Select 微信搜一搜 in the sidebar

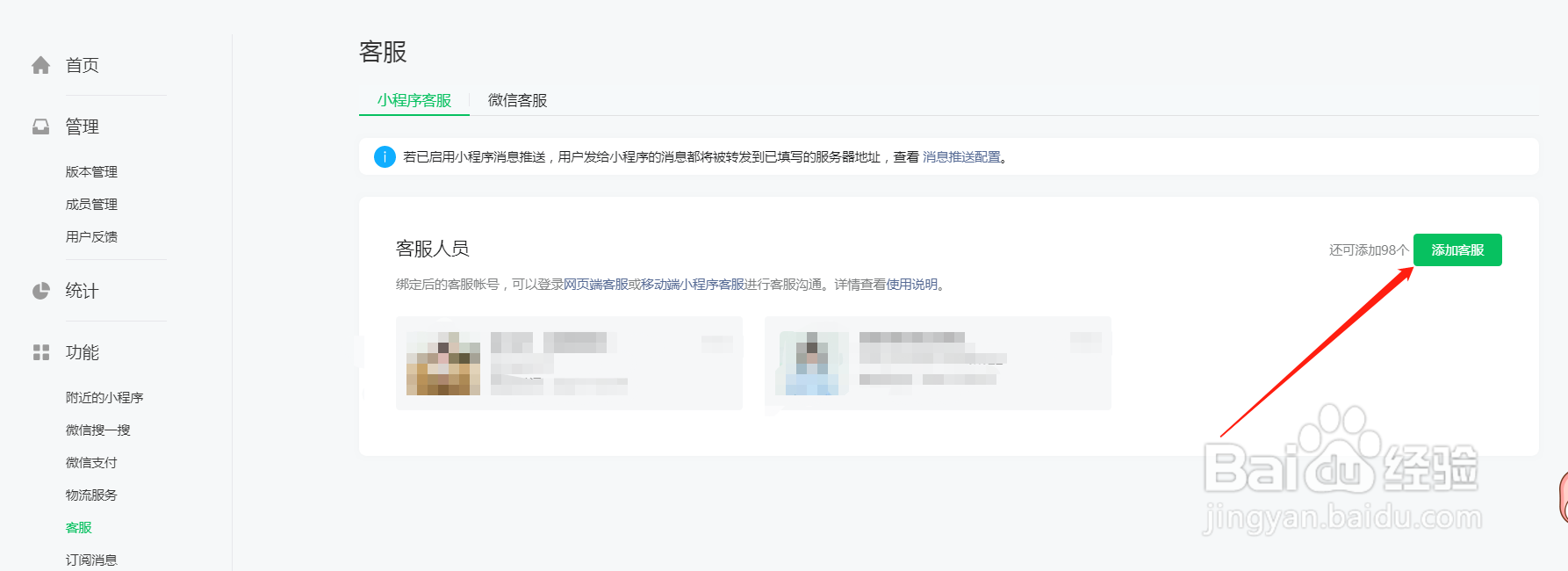[98, 430]
